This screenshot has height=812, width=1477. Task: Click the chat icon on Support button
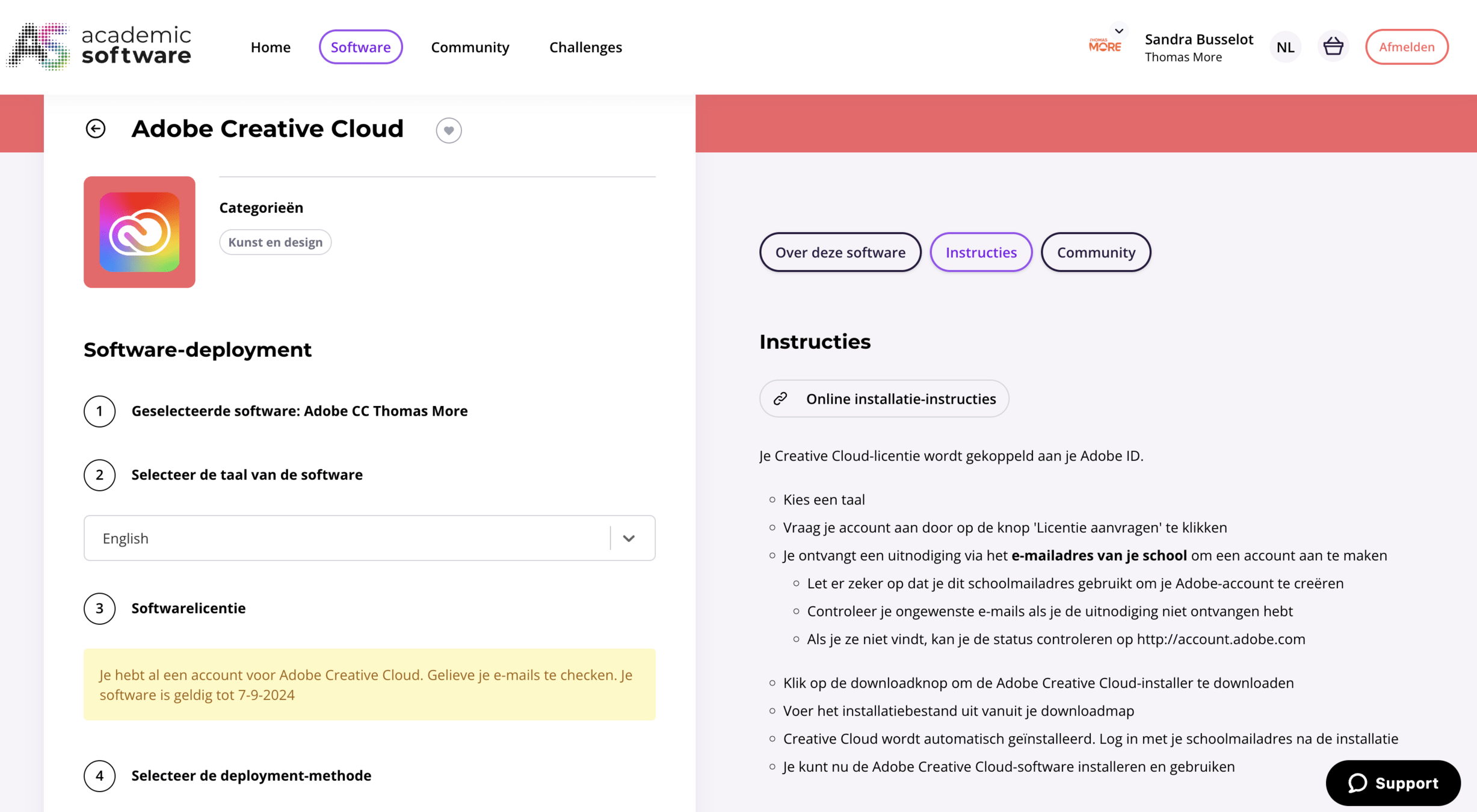1358,783
